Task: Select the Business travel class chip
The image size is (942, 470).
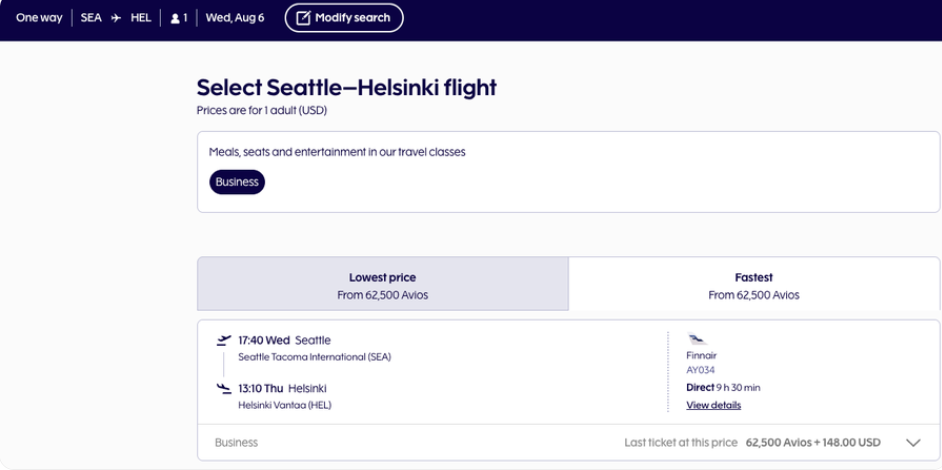Action: coord(237,182)
